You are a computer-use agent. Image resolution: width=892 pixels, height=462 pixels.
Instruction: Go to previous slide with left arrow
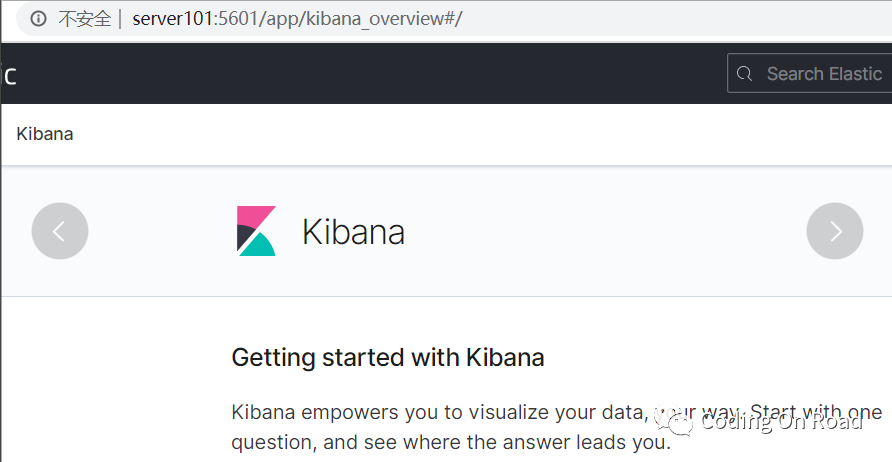point(60,231)
